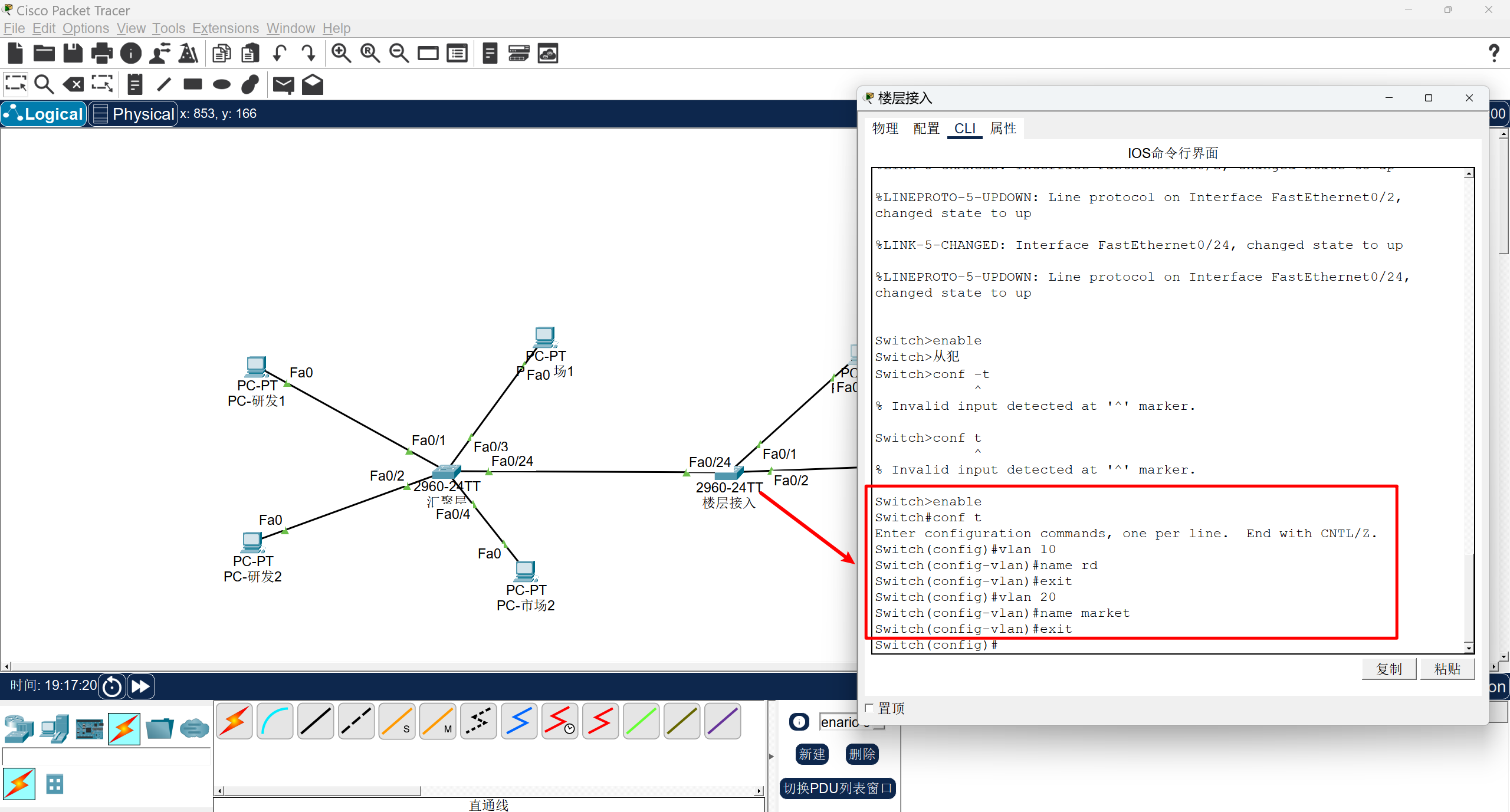This screenshot has width=1510, height=812.
Task: Select the PC-研发2 computer node
Action: click(x=252, y=543)
